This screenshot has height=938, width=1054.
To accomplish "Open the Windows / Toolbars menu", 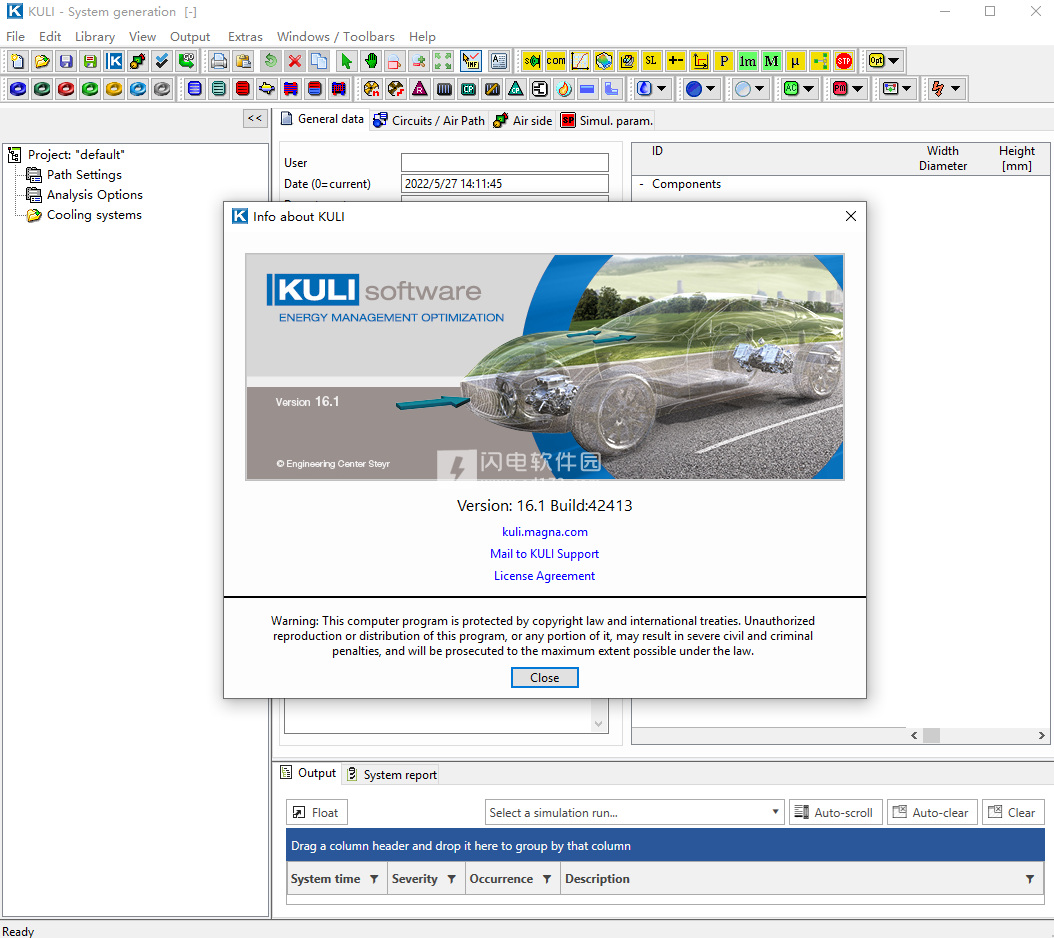I will click(x=335, y=36).
